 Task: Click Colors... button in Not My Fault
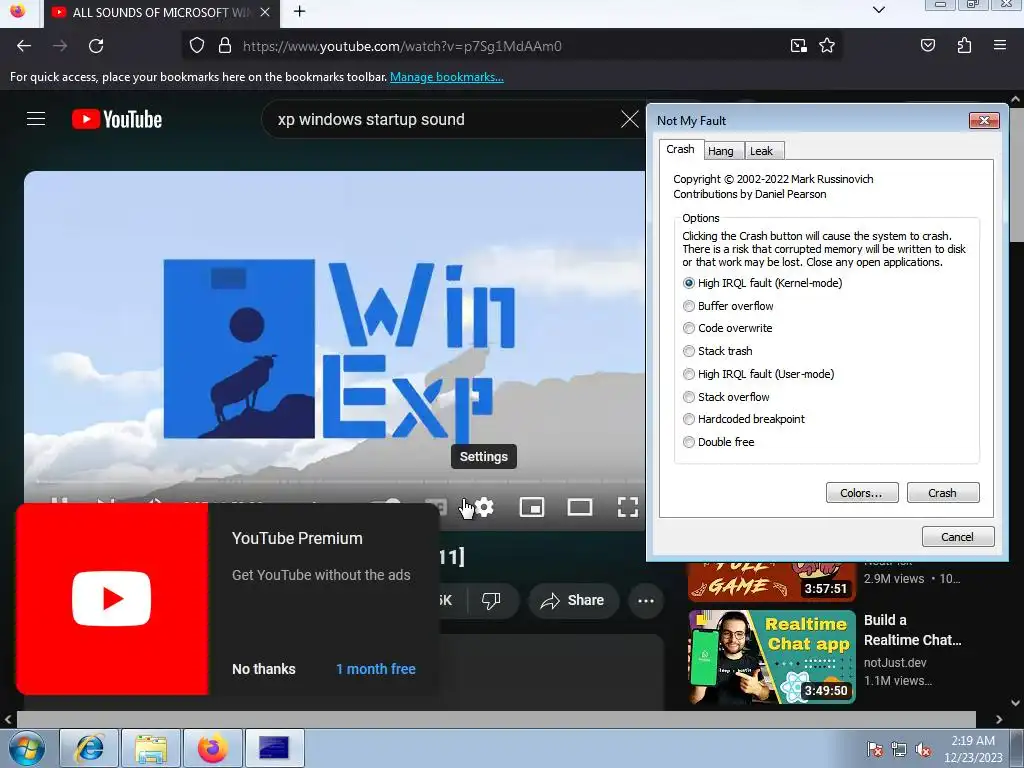pos(862,493)
